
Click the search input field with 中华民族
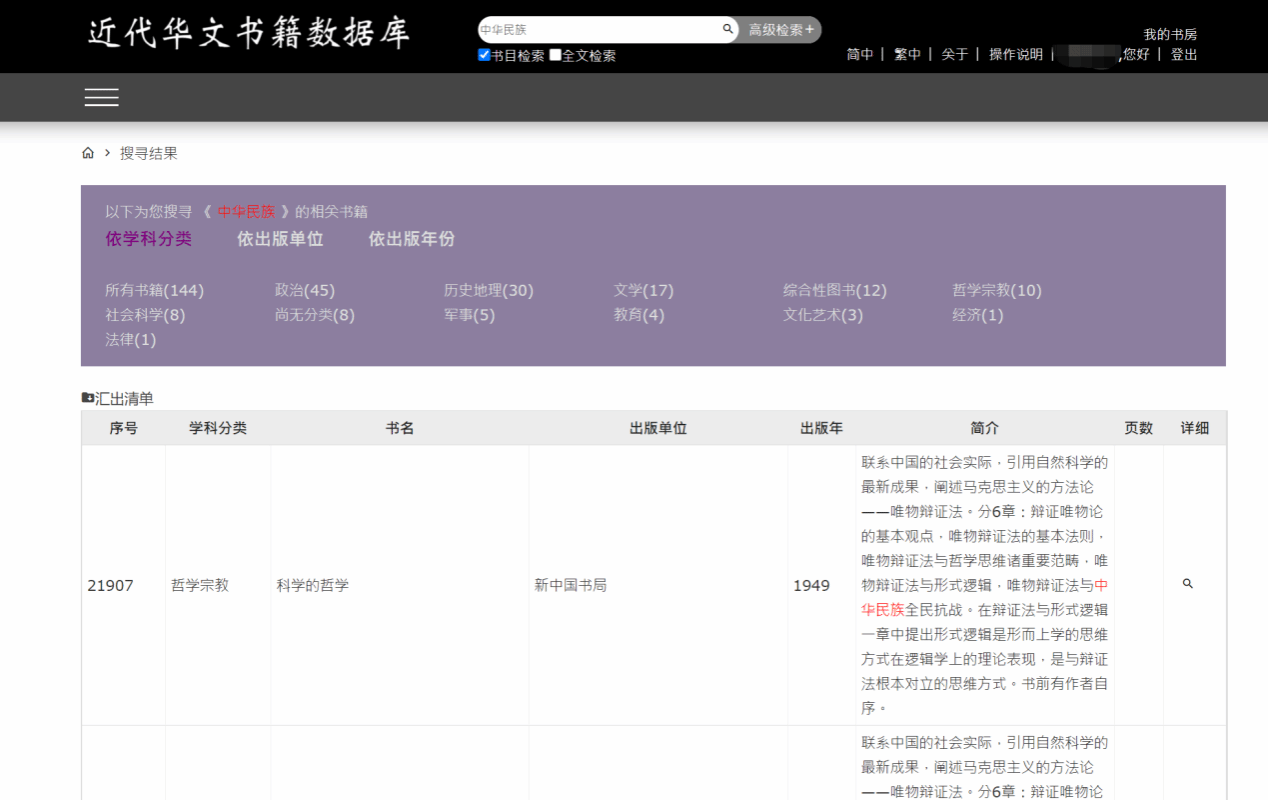(x=598, y=30)
